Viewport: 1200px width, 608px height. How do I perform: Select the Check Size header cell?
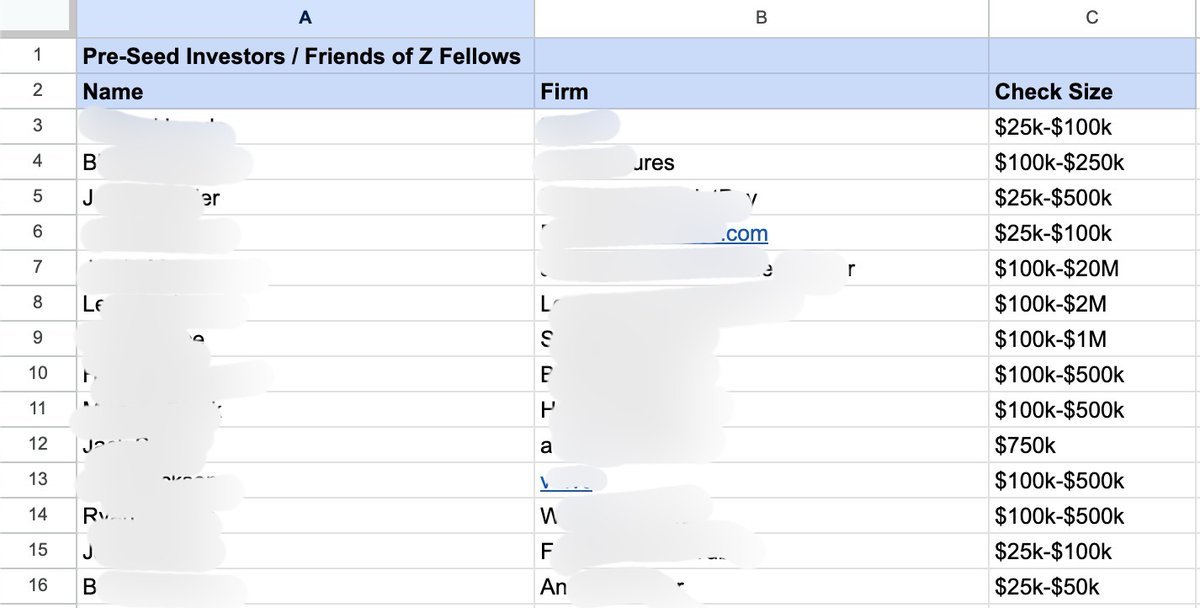tap(1094, 92)
